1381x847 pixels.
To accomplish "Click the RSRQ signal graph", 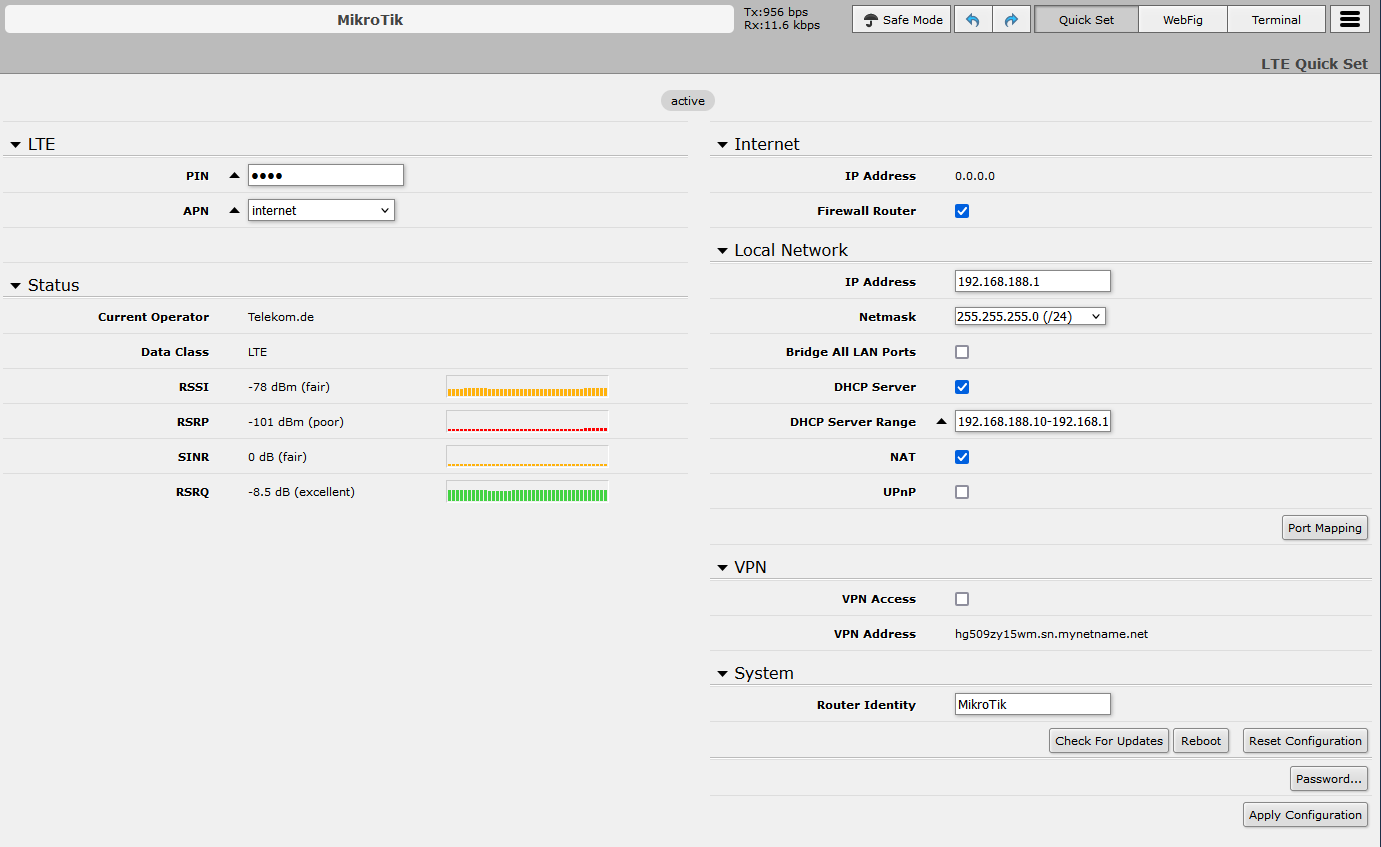I will pyautogui.click(x=527, y=492).
